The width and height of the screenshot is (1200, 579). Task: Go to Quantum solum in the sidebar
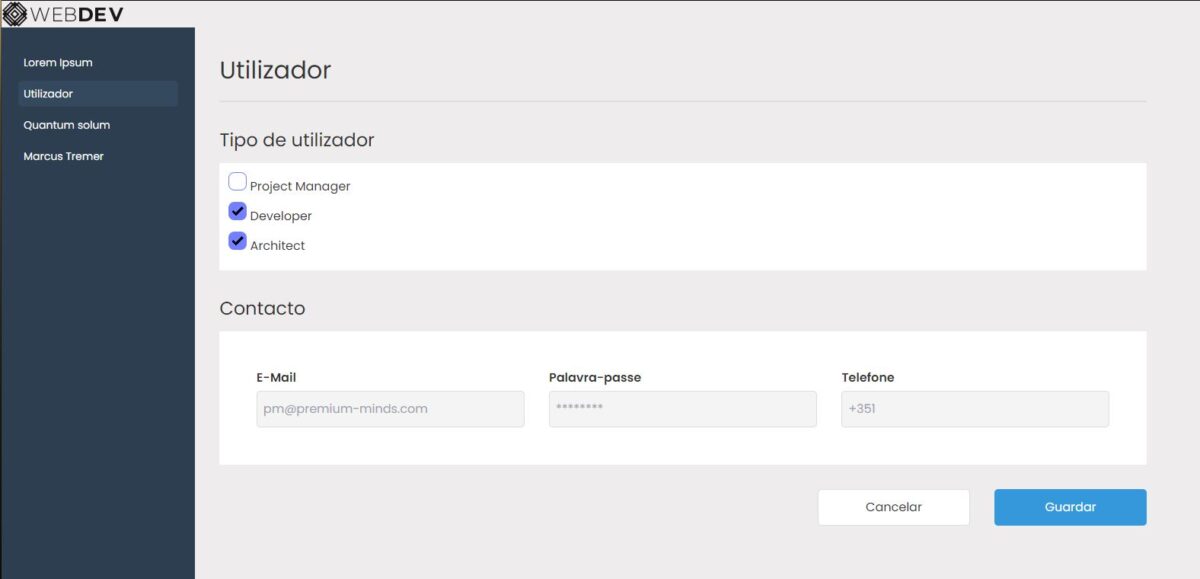(67, 125)
